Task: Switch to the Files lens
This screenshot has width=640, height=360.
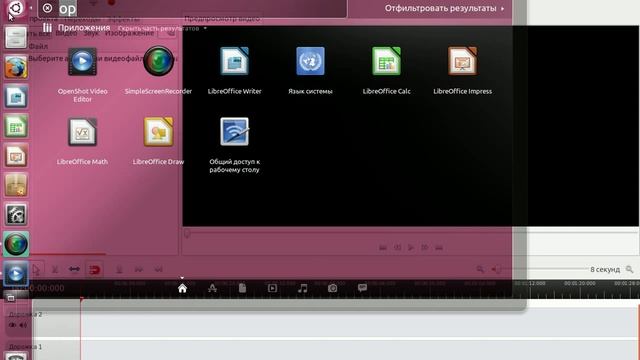Action: click(242, 288)
